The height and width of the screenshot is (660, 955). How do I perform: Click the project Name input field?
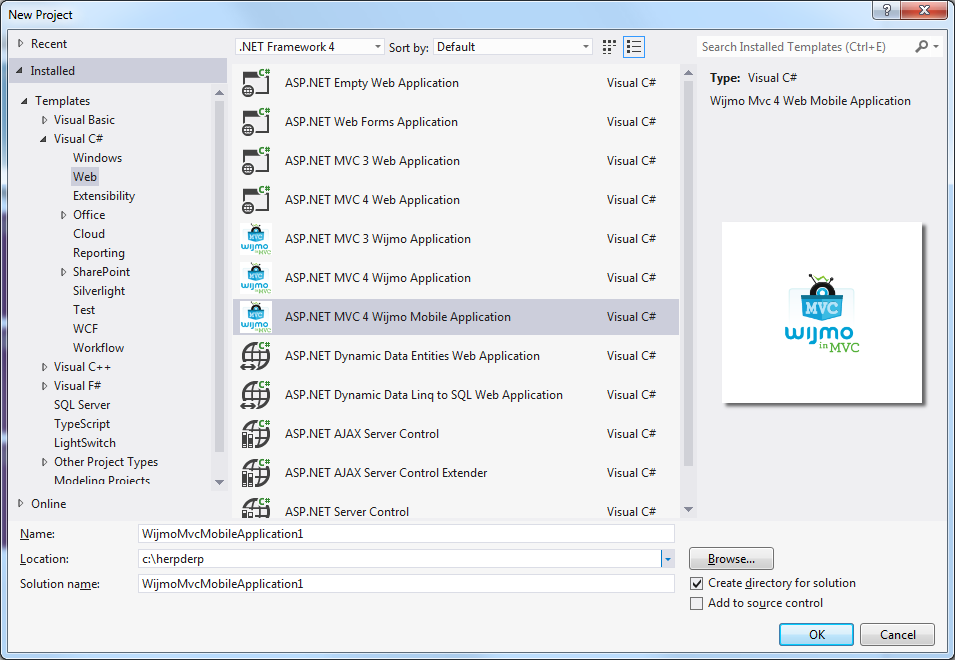coord(406,534)
